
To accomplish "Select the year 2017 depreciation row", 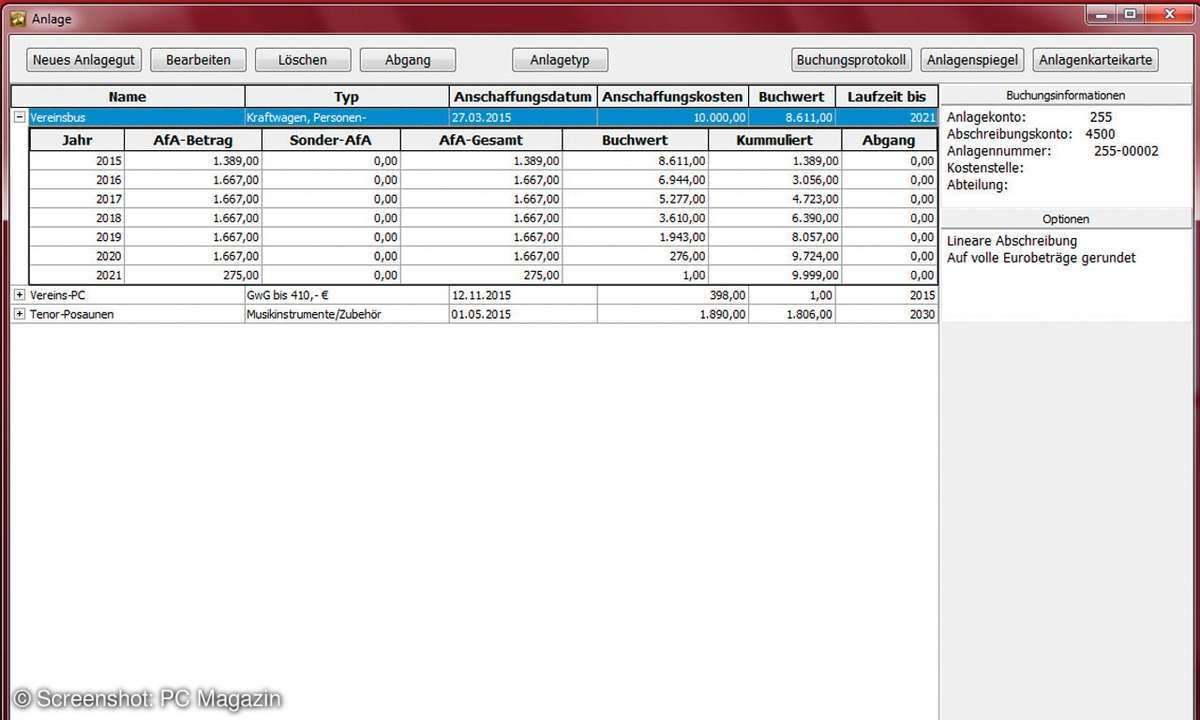I will point(483,199).
